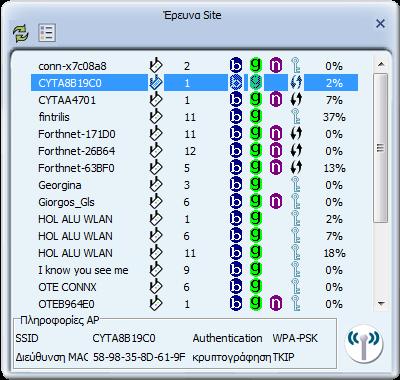
Task: Open the list view options icon
Action: click(47, 33)
